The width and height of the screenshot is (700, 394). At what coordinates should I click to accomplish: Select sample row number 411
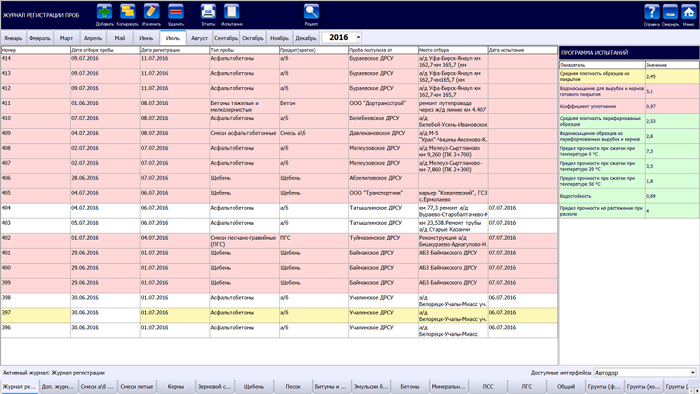pyautogui.click(x=279, y=106)
